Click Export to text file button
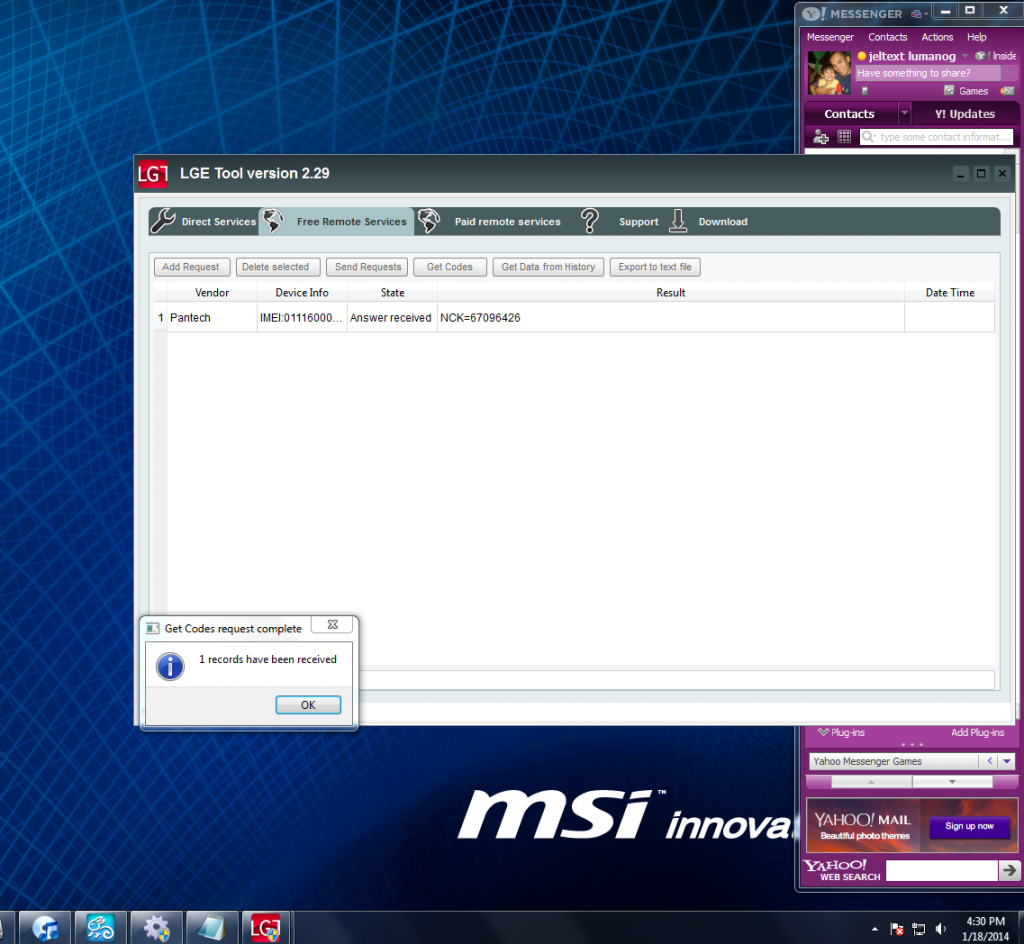This screenshot has width=1024, height=944. point(655,267)
